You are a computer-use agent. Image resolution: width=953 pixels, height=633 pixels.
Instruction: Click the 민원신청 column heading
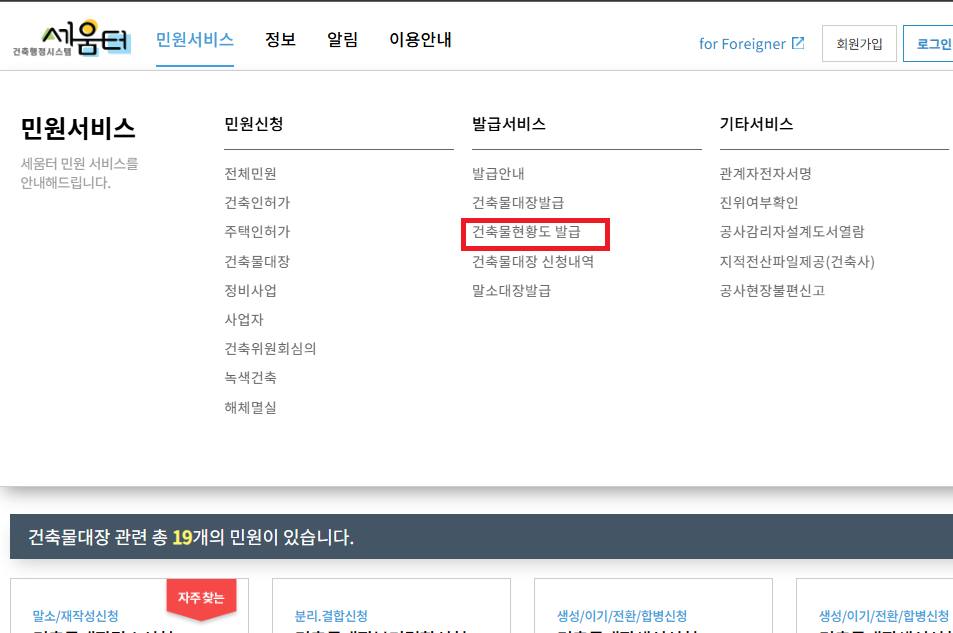coord(254,124)
